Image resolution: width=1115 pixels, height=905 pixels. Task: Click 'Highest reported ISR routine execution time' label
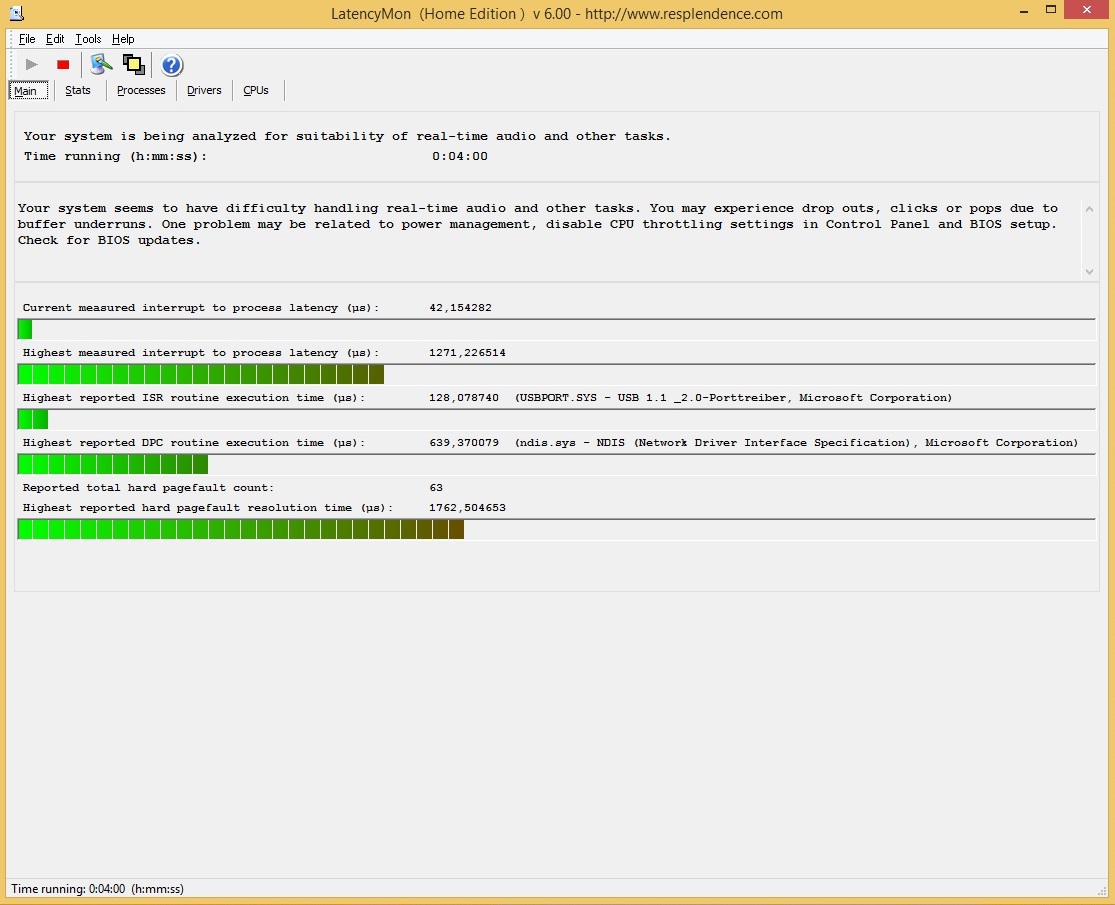coord(193,397)
